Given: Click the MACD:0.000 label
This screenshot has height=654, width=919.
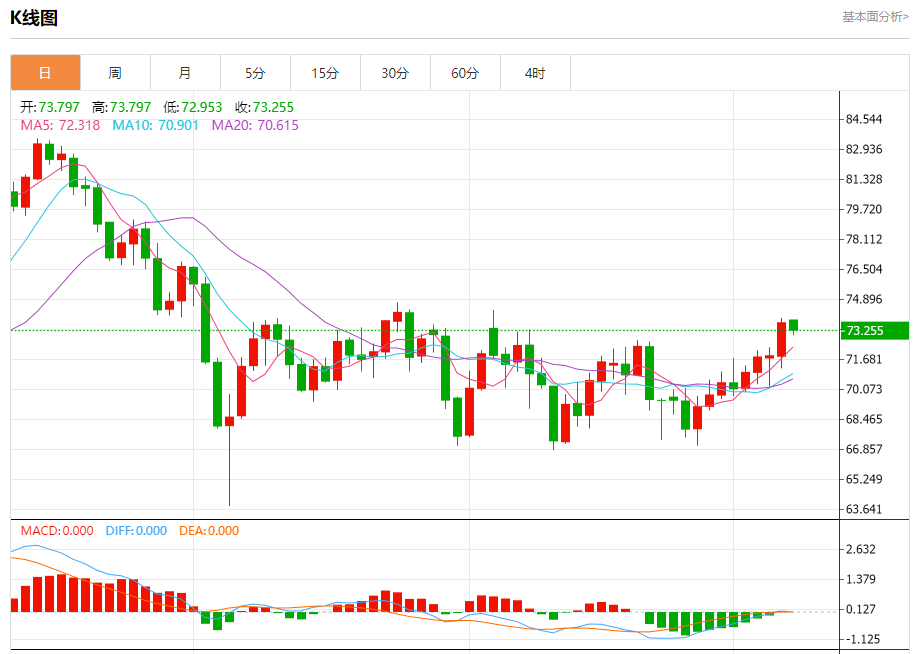Looking at the screenshot, I should coord(57,531).
